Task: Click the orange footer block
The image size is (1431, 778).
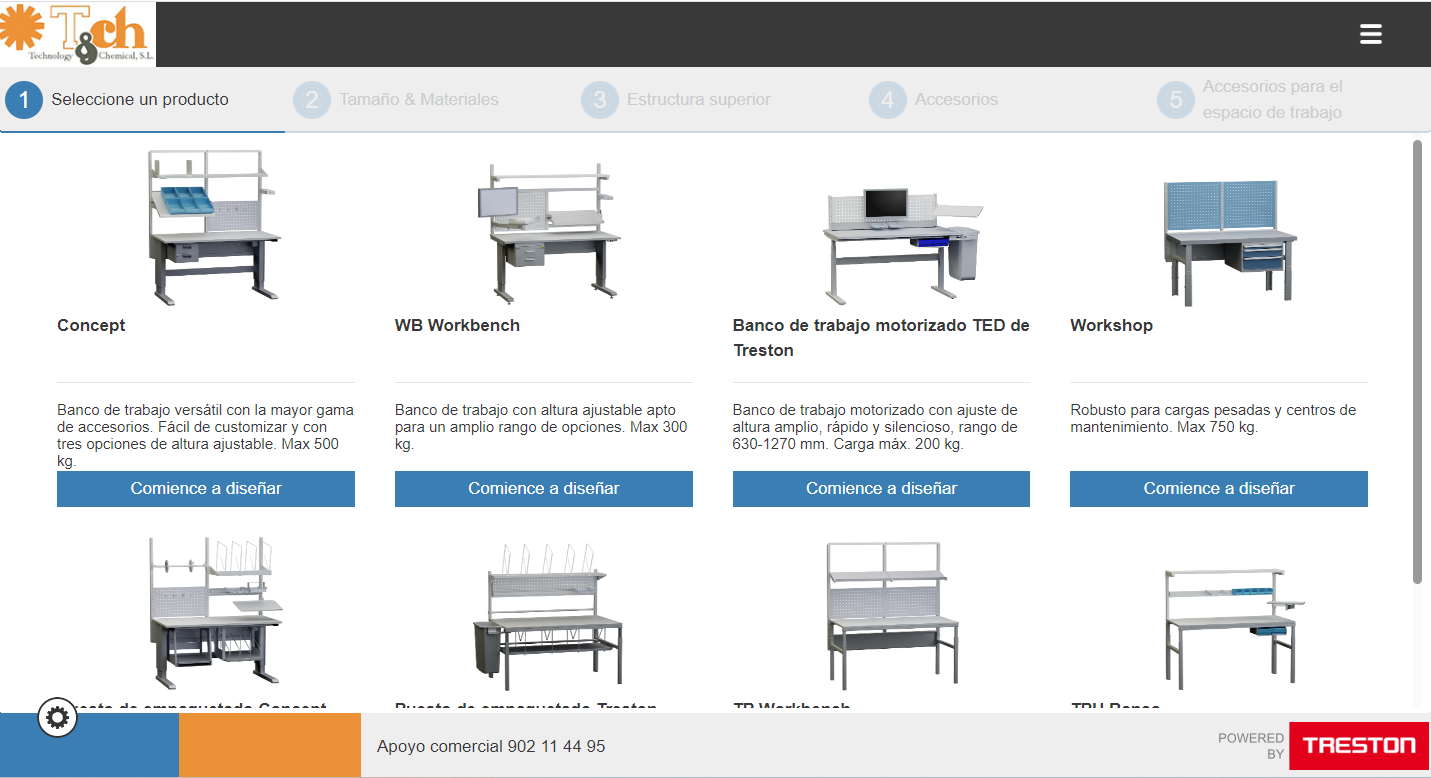Action: coord(270,745)
